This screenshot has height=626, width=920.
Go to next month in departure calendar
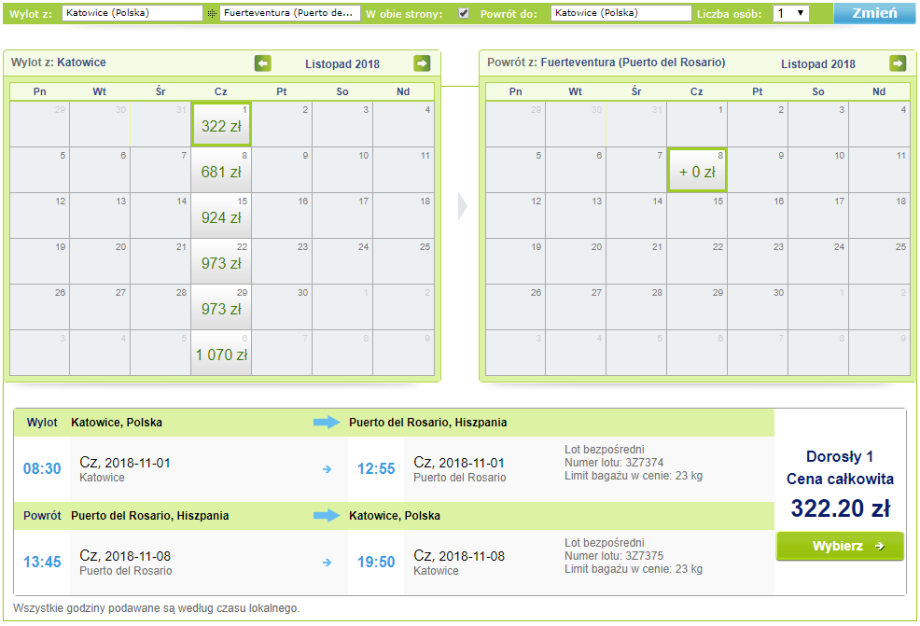tap(422, 64)
